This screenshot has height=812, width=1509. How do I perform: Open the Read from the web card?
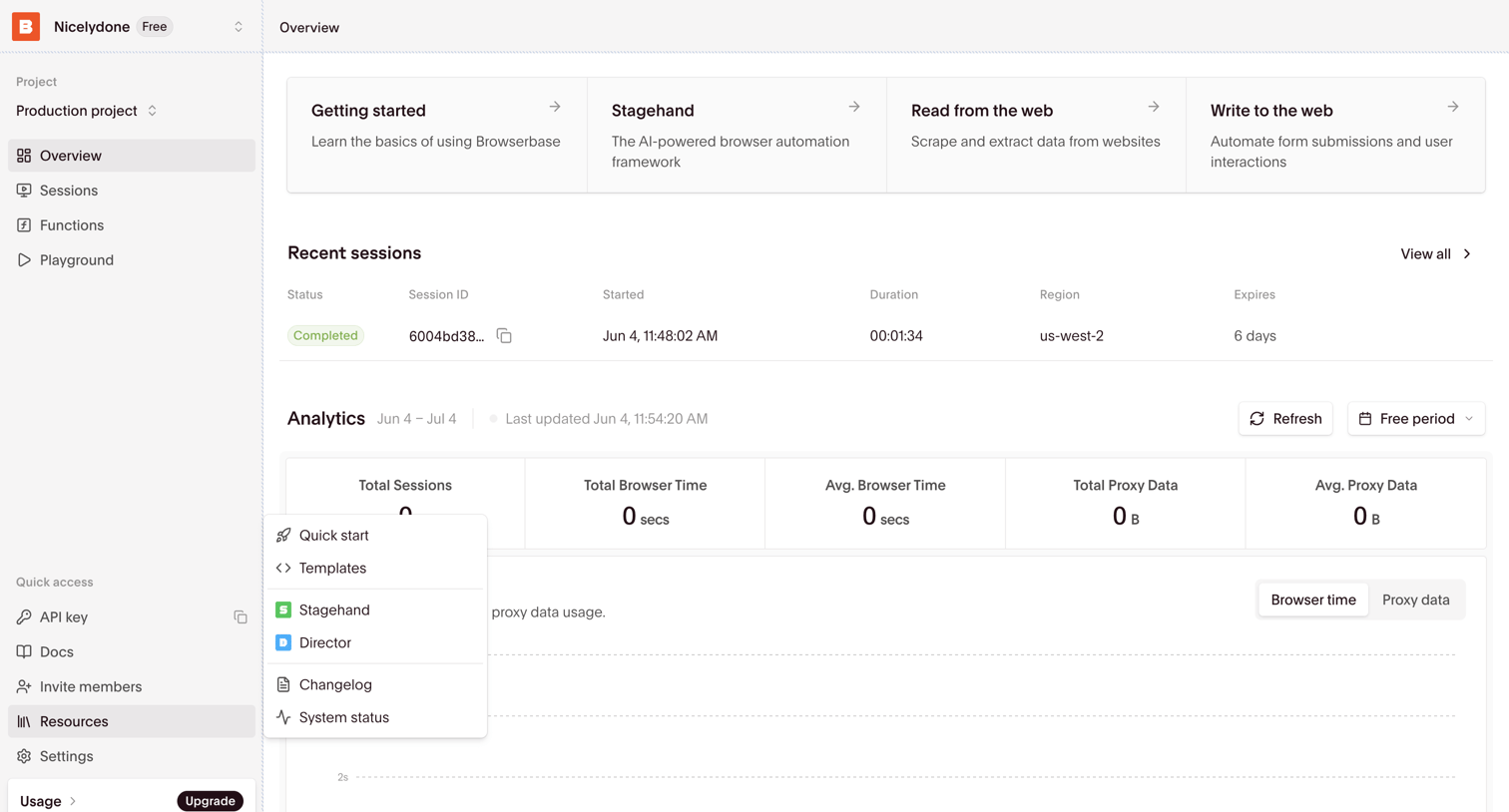click(1036, 135)
